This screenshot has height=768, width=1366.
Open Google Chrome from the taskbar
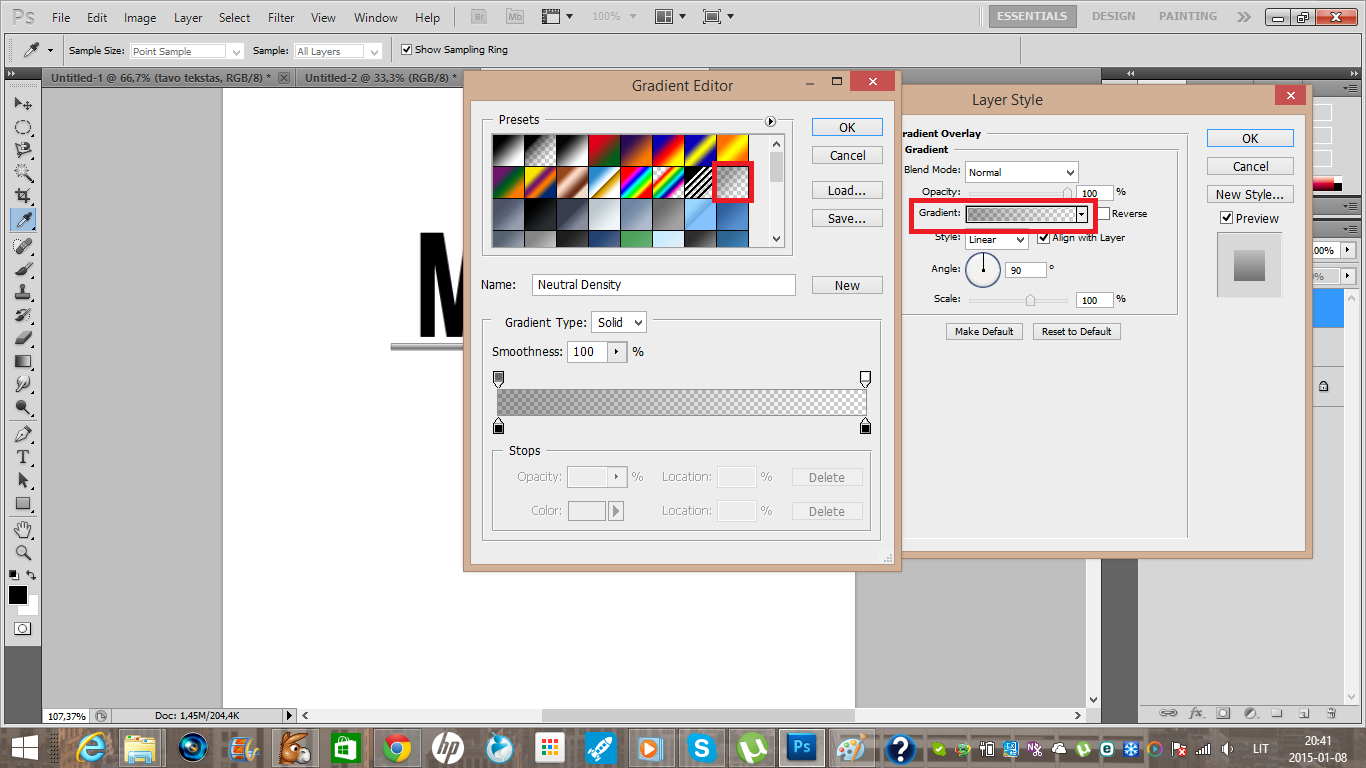pos(397,748)
